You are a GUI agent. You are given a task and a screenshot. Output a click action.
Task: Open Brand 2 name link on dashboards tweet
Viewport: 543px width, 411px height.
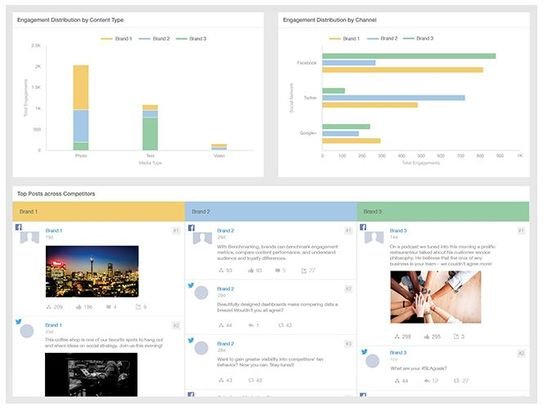coord(225,289)
